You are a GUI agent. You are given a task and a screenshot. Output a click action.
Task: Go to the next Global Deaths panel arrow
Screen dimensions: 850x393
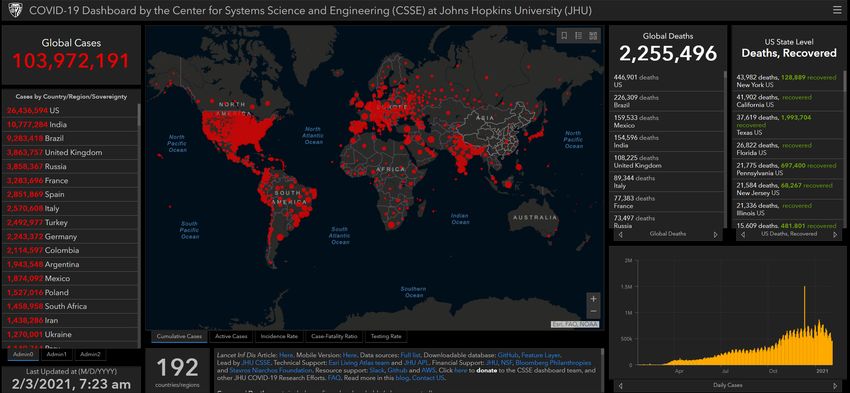coord(716,235)
